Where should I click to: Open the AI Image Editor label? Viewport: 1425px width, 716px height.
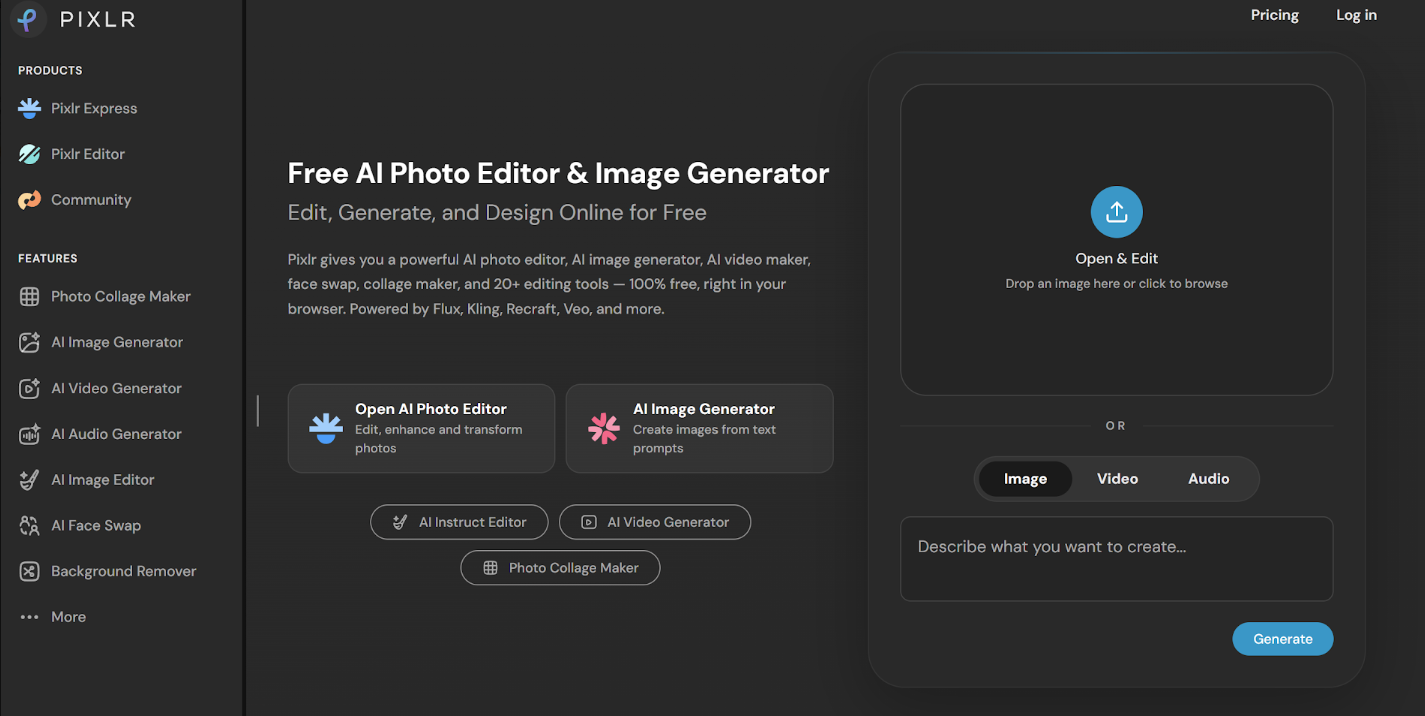[x=103, y=480]
